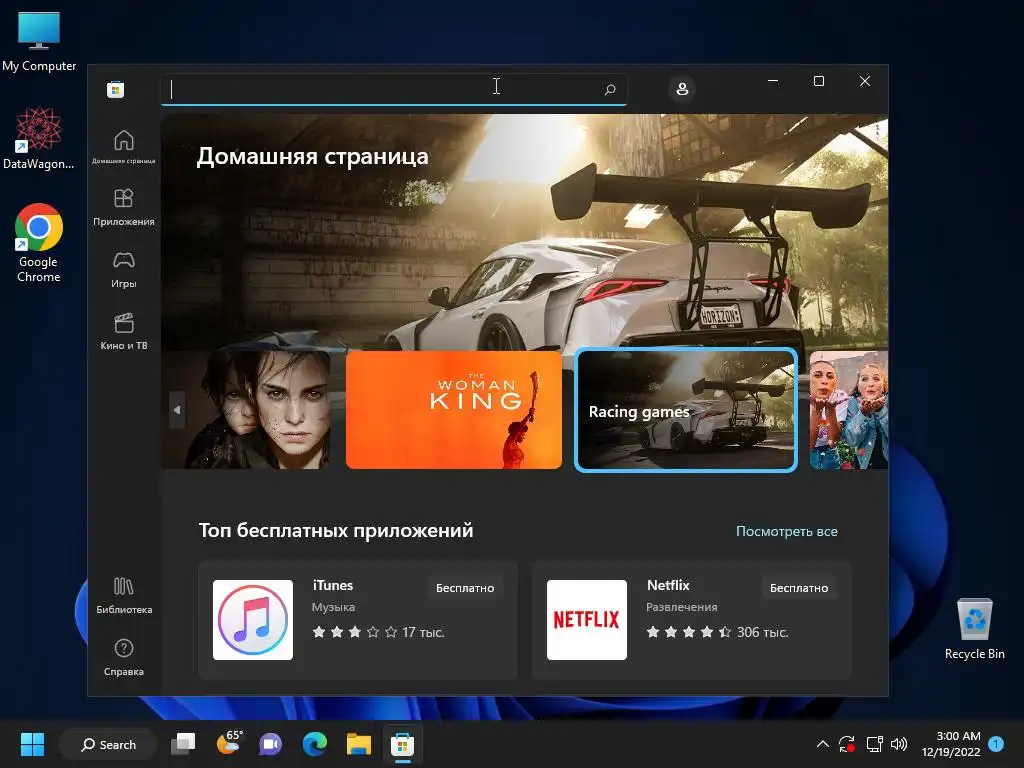Viewport: 1024px width, 768px height.
Task: Expand hidden system tray icons chevron
Action: point(823,744)
